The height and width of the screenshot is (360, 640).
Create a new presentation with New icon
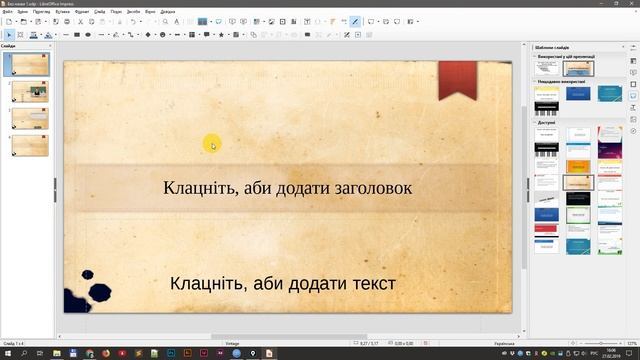(x=9, y=22)
